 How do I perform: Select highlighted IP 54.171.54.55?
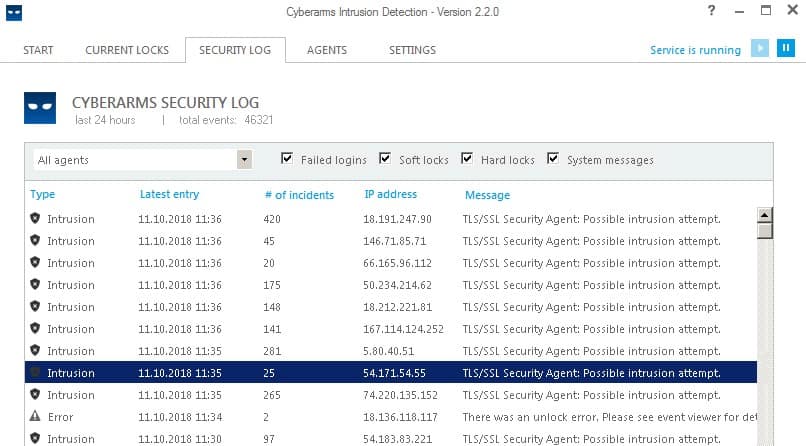[x=394, y=373]
